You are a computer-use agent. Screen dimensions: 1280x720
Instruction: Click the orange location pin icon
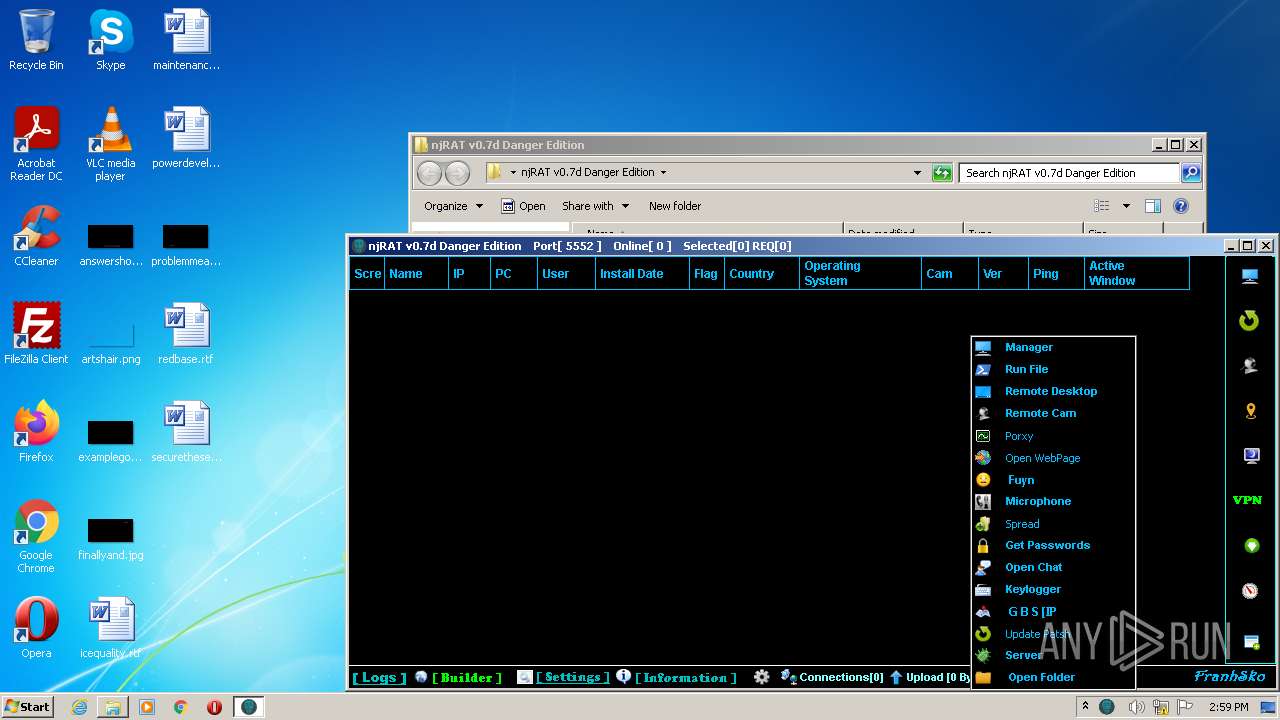1250,411
